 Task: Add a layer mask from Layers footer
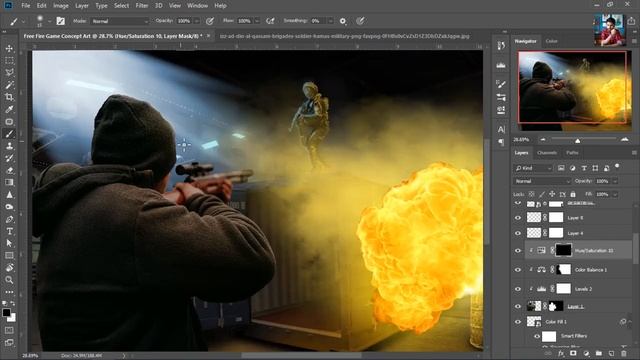coord(573,353)
